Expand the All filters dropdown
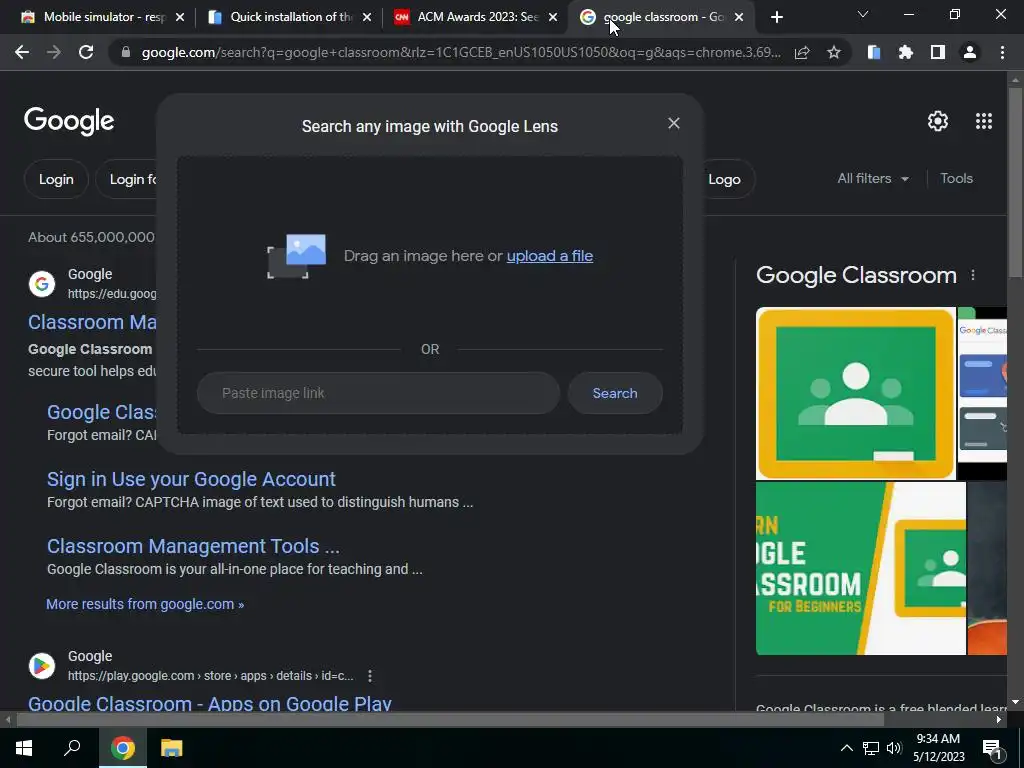1024x768 pixels. 872,178
